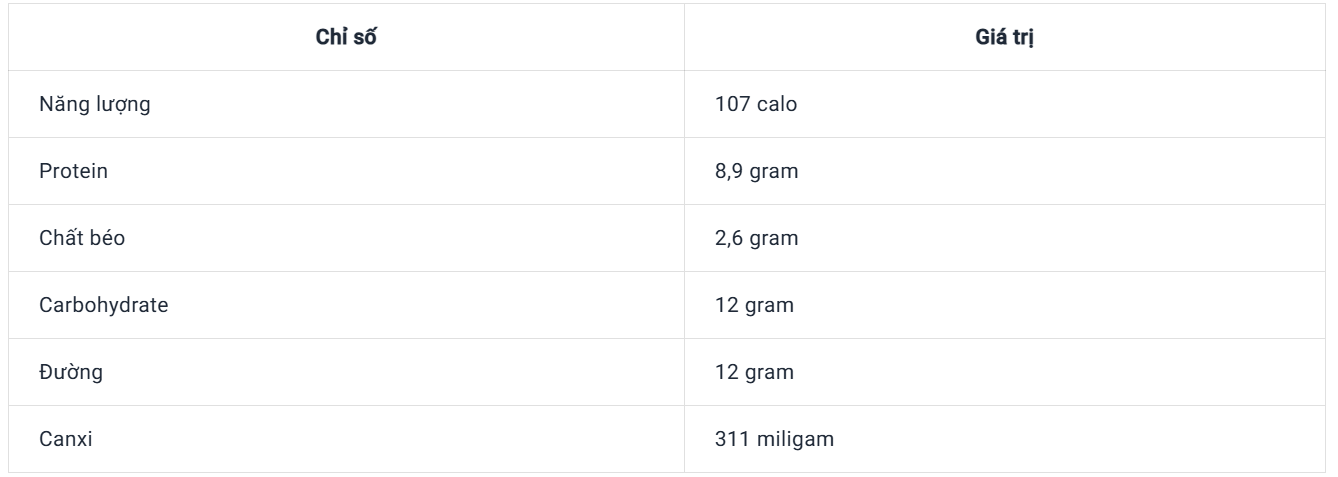1338x477 pixels.
Task: Select the "Chất béo" row label
Action: pos(82,238)
